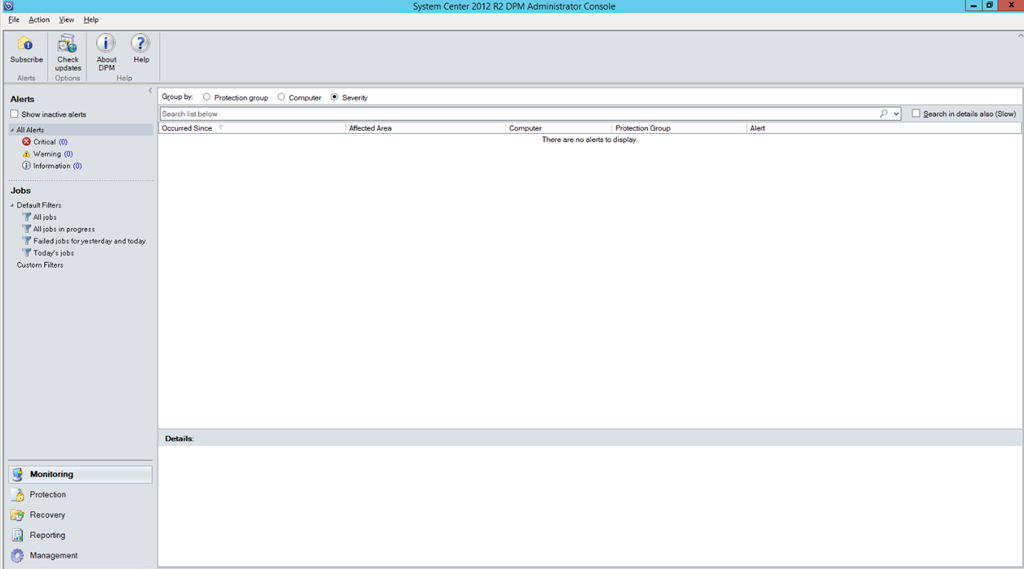Go to the Management workspace
Image resolution: width=1024 pixels, height=569 pixels.
click(x=53, y=555)
